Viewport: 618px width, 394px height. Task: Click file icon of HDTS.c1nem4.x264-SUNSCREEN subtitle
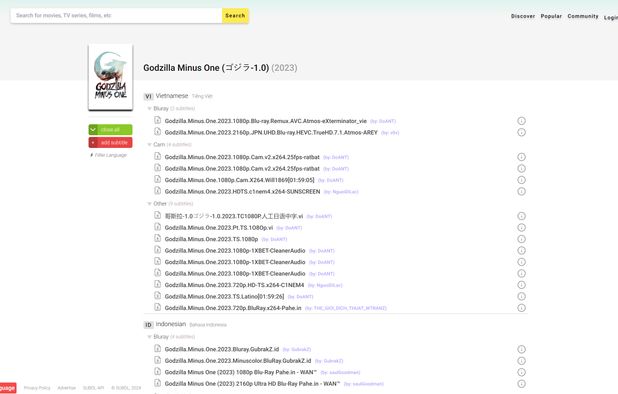pos(158,191)
